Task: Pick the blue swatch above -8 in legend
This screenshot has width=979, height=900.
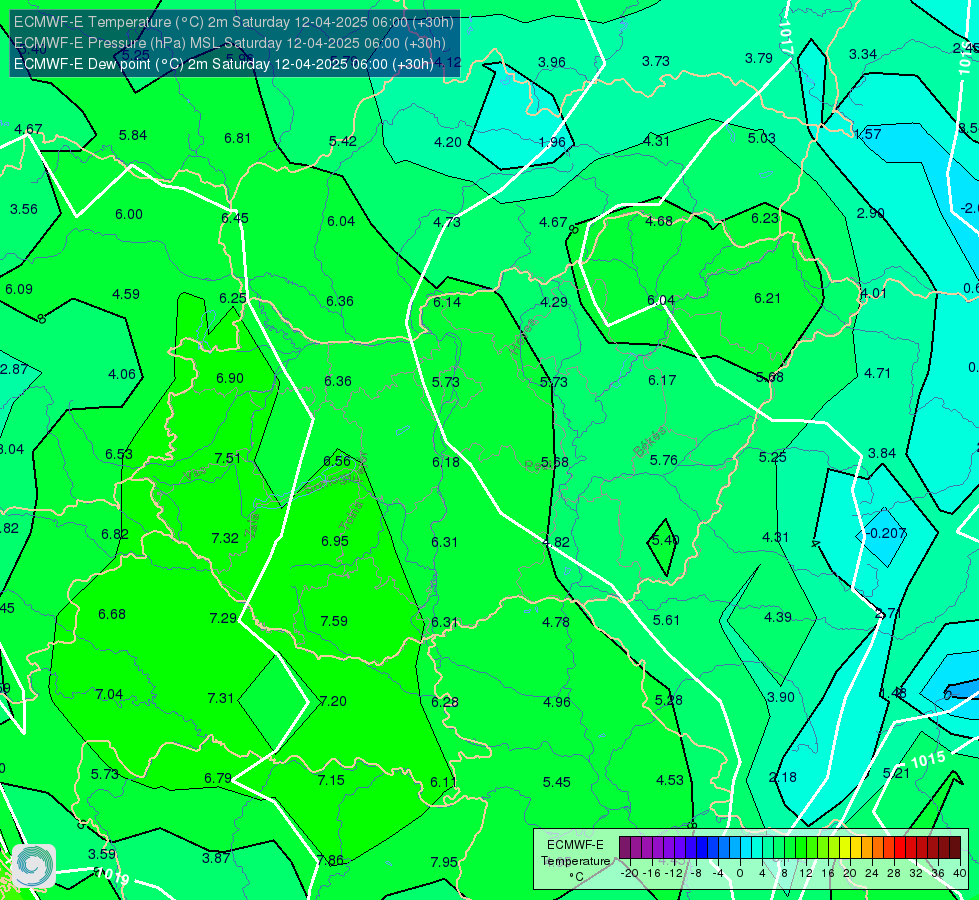Action: pos(702,848)
